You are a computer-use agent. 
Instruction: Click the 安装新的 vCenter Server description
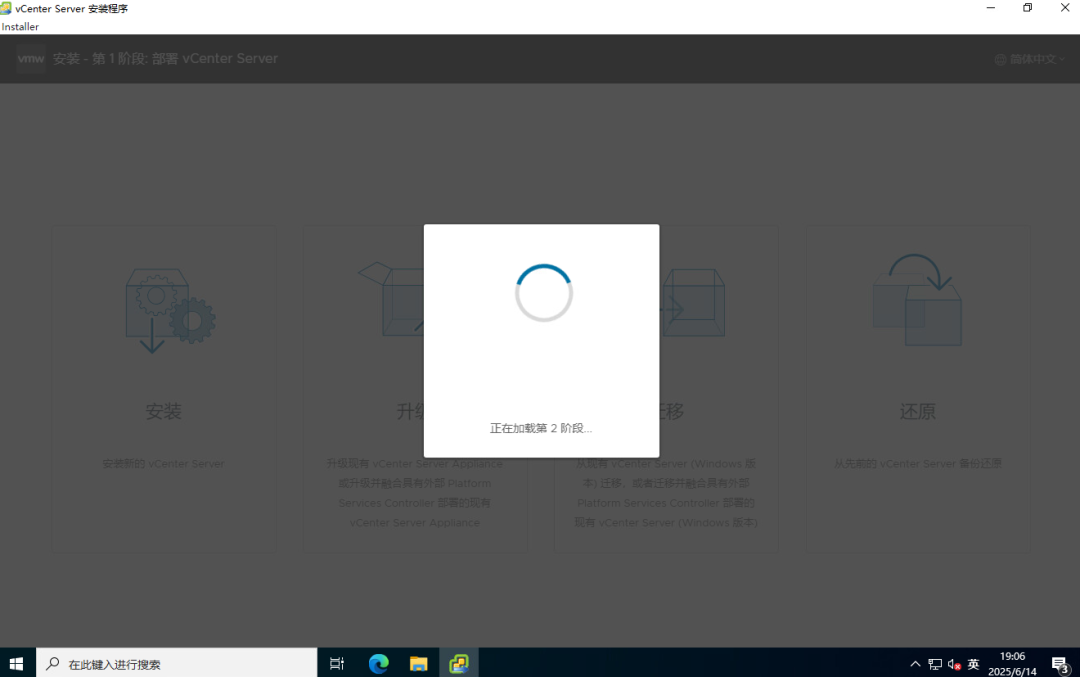(163, 464)
